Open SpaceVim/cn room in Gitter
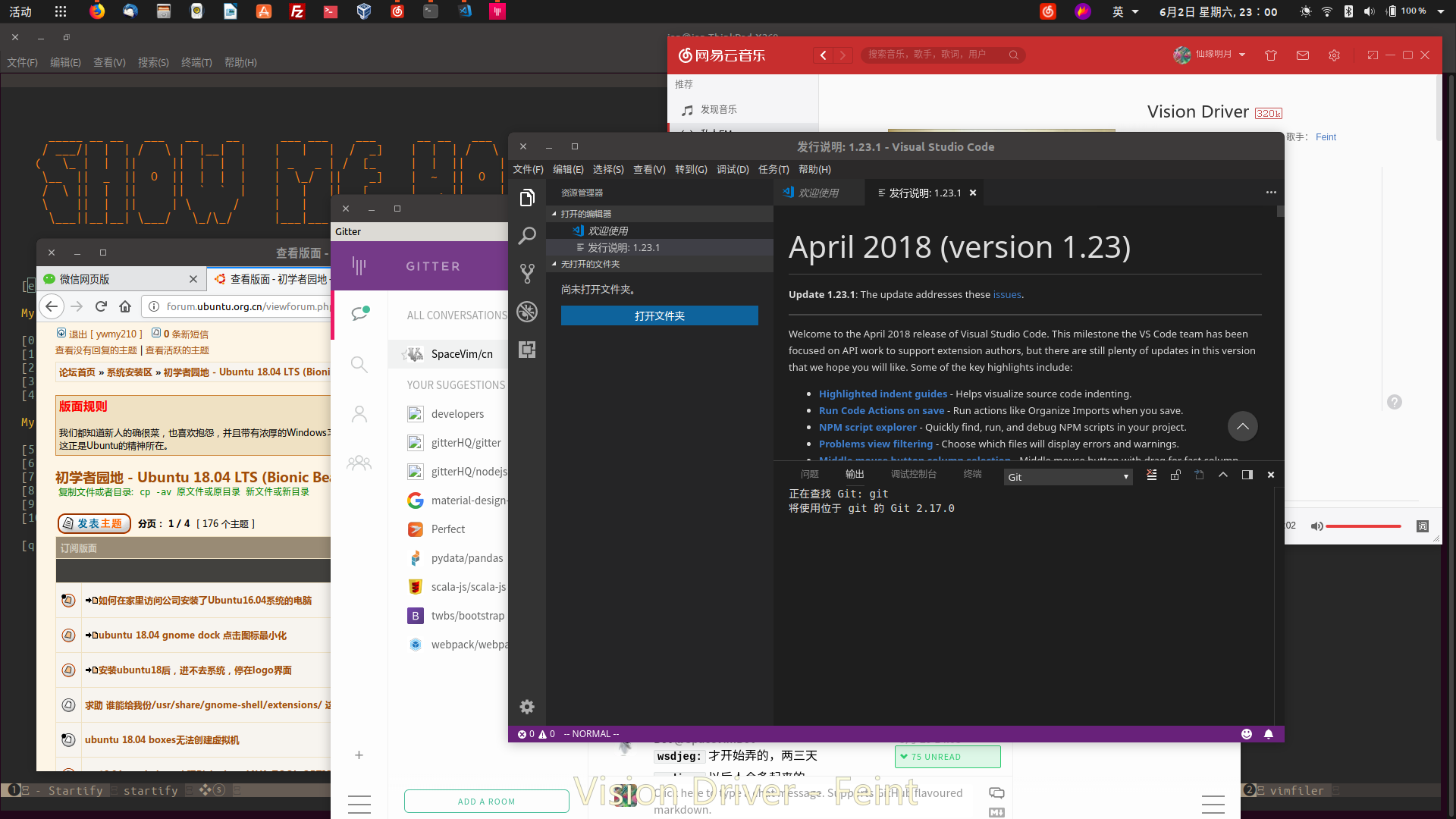This screenshot has width=1456, height=819. (448, 354)
